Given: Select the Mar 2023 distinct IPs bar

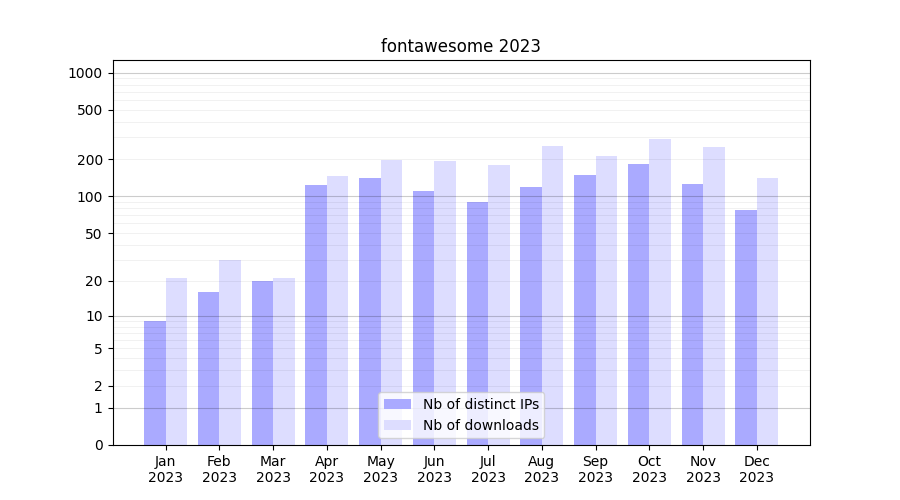Looking at the screenshot, I should tap(262, 363).
